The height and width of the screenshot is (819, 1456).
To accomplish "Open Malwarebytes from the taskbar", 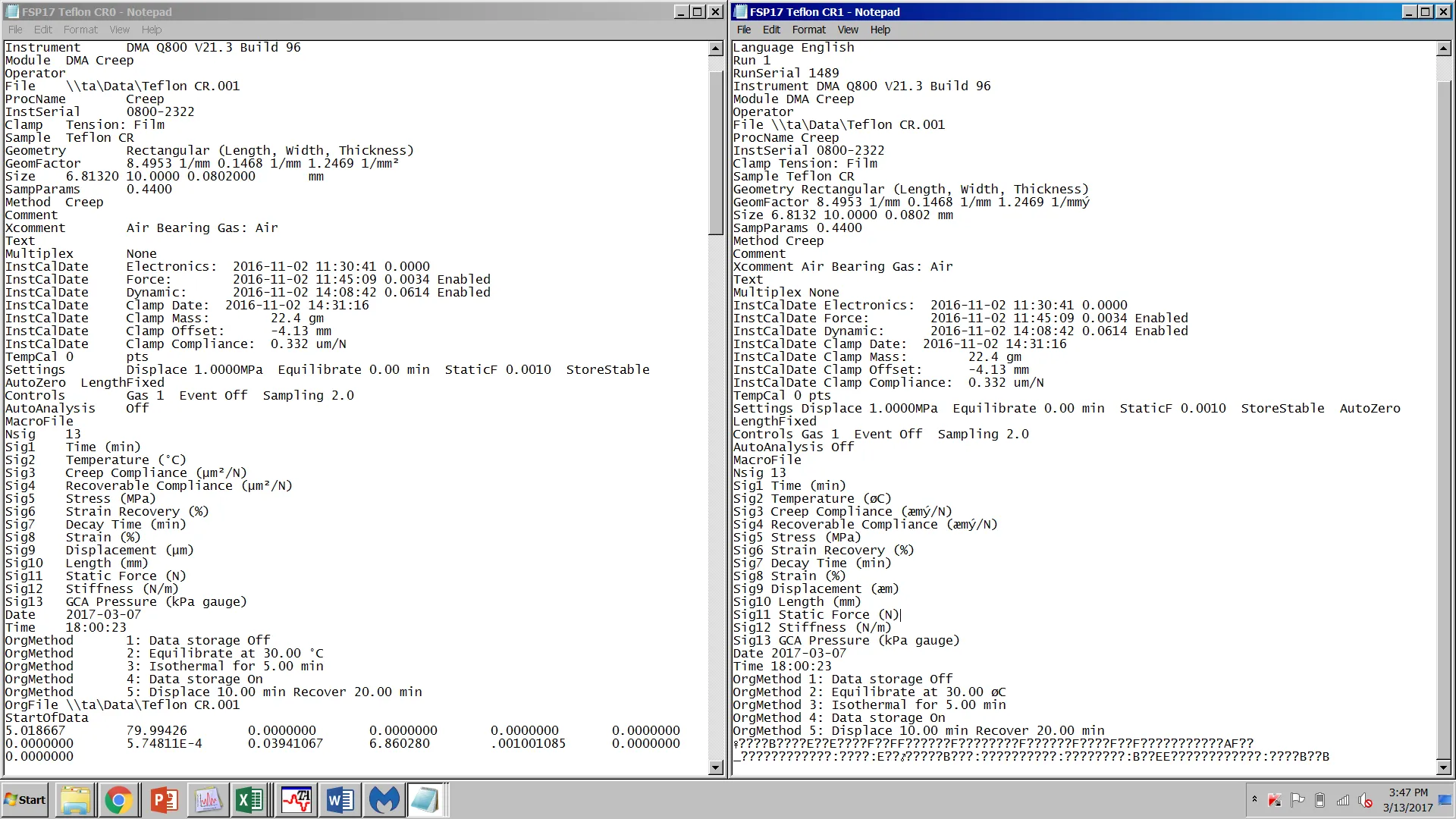I will tap(384, 800).
